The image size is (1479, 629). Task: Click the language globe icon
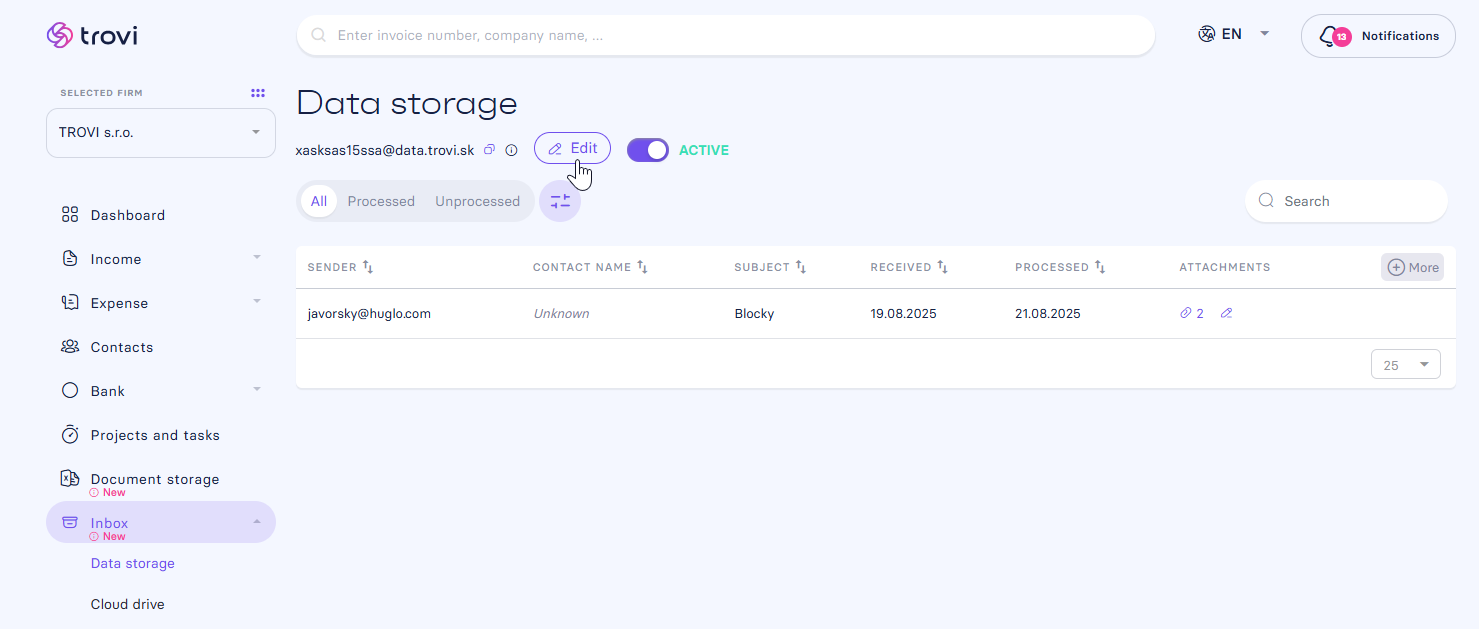1206,34
